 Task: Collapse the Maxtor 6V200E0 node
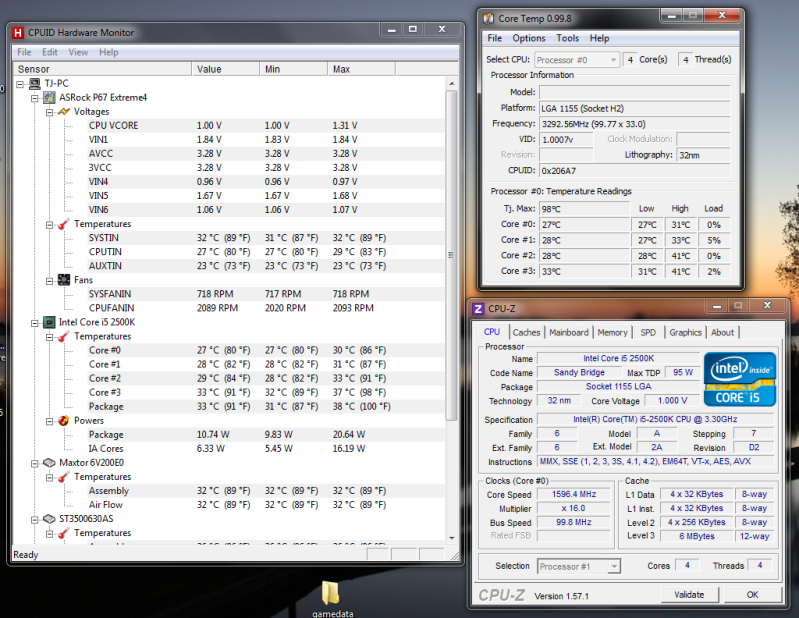(35, 464)
